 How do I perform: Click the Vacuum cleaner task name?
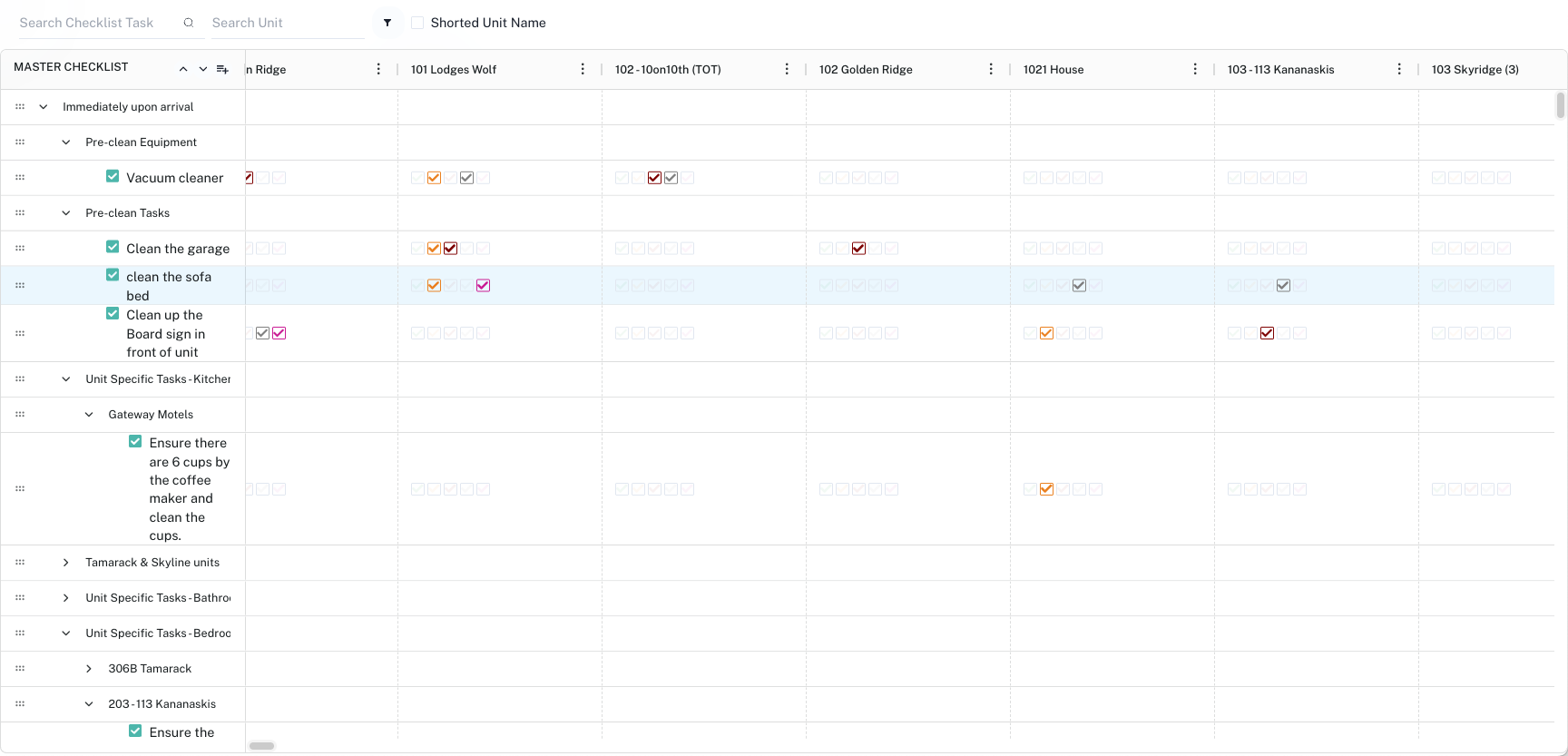point(175,178)
